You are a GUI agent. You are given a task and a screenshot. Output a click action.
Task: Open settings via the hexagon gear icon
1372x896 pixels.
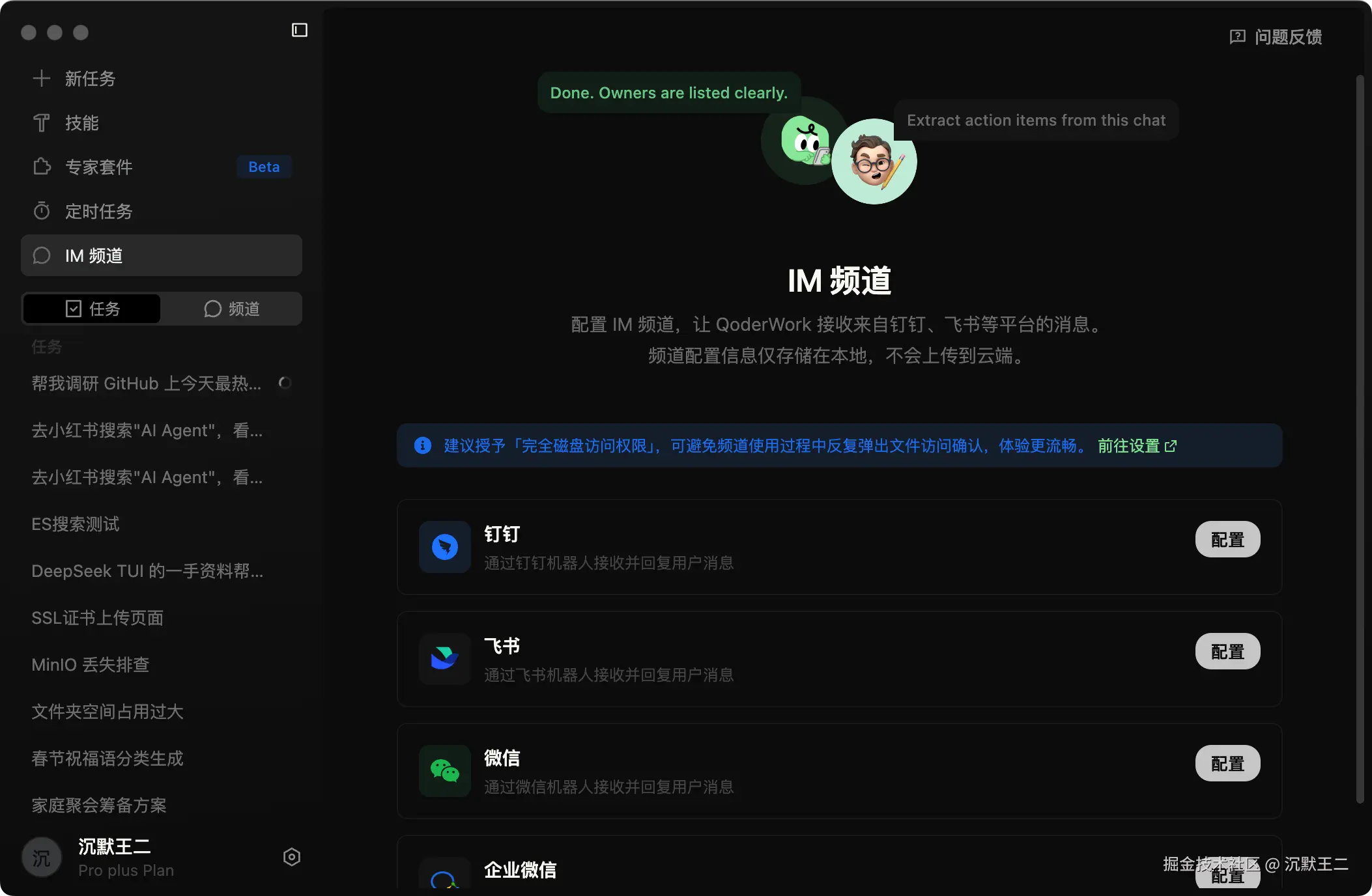pyautogui.click(x=292, y=857)
